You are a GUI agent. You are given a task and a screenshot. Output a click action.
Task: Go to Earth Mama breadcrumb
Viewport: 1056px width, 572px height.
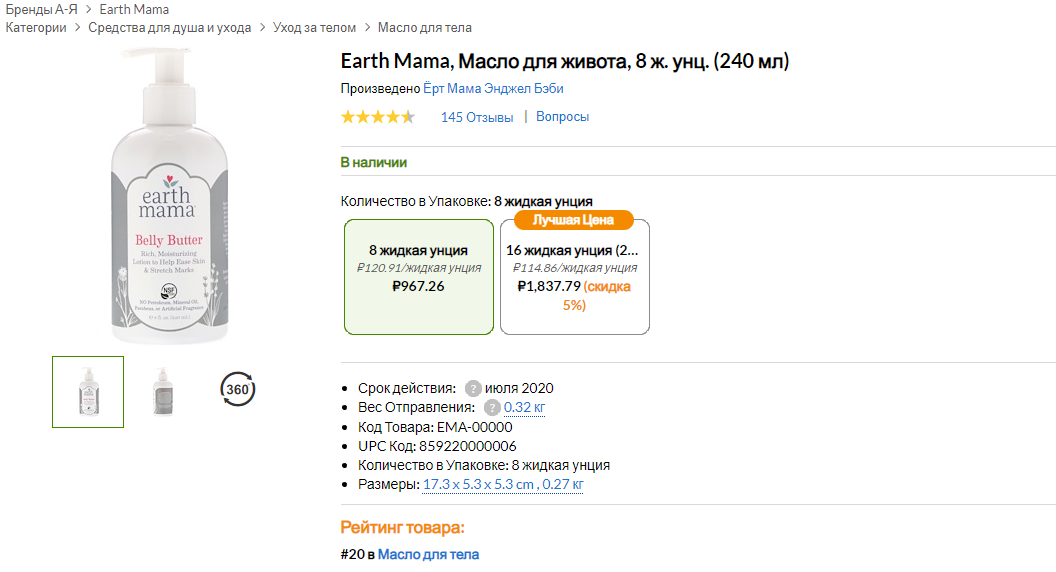coord(134,9)
